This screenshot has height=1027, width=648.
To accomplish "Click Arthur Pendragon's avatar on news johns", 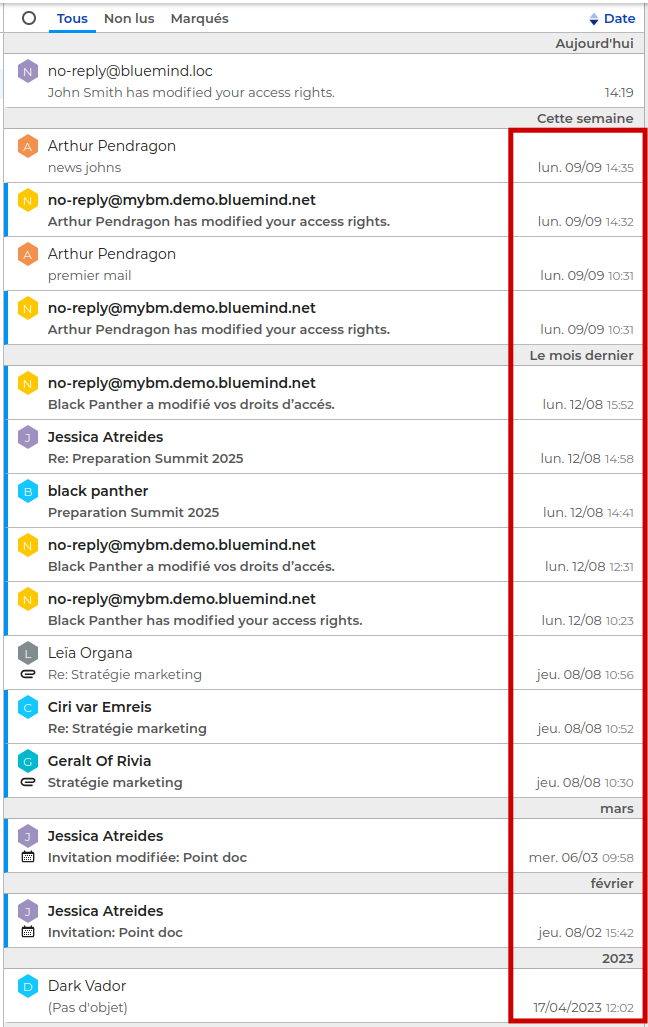I will click(28, 146).
